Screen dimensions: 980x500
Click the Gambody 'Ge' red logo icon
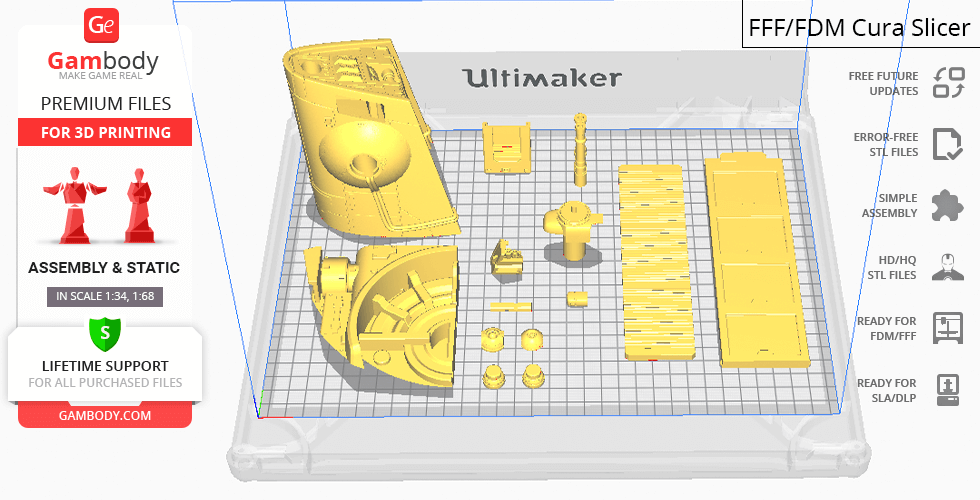(102, 25)
